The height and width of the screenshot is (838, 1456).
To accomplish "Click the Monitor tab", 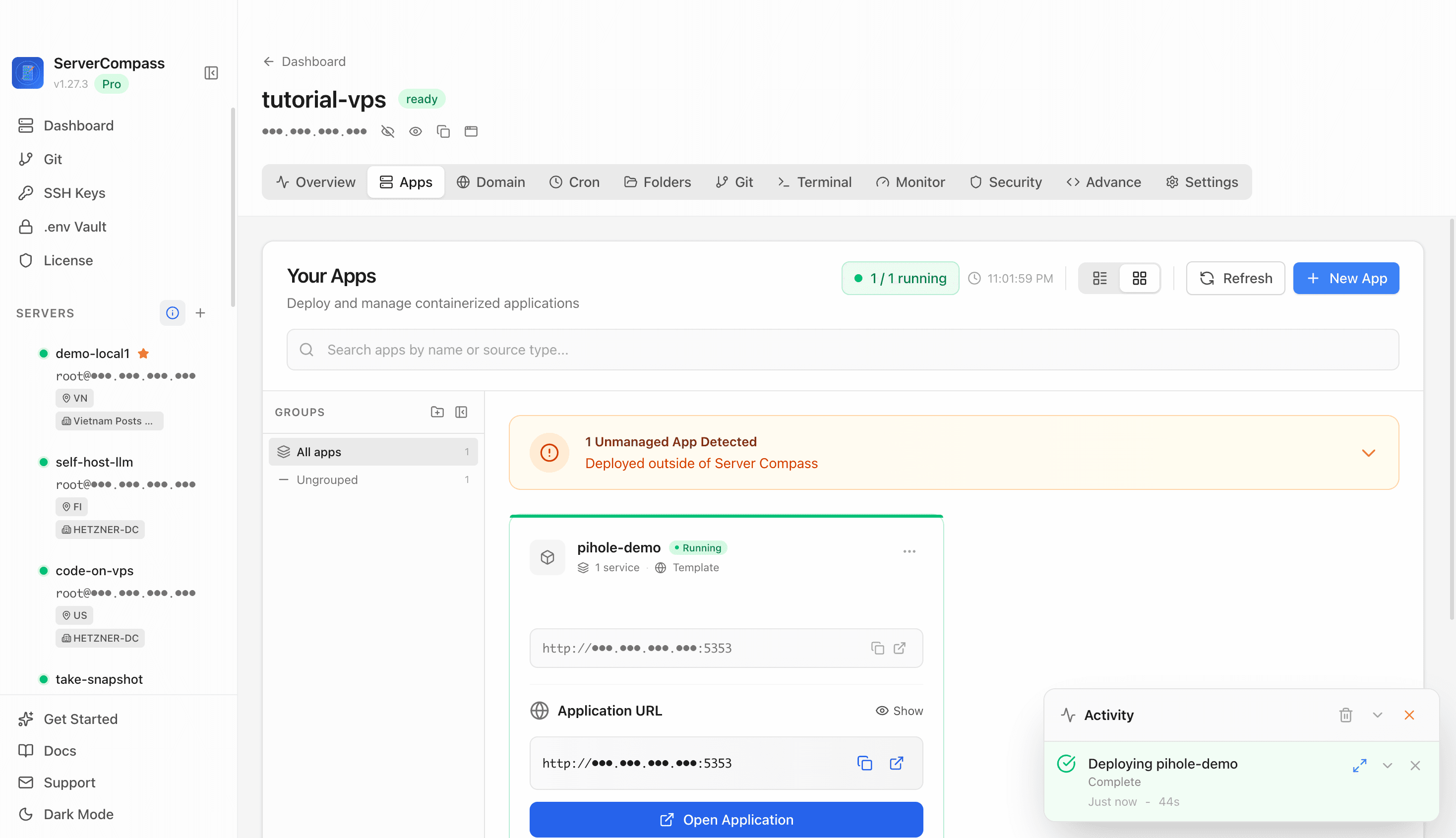I will tap(910, 182).
